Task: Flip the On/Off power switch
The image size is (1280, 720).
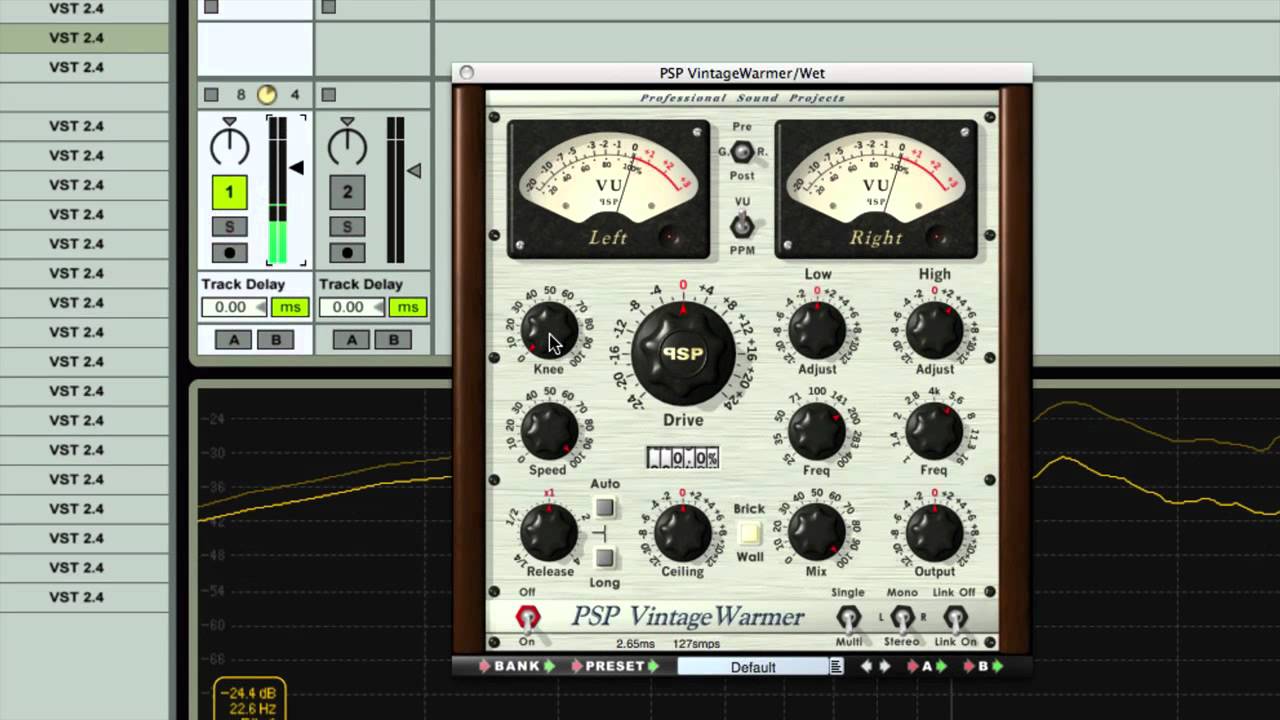Action: click(x=527, y=618)
